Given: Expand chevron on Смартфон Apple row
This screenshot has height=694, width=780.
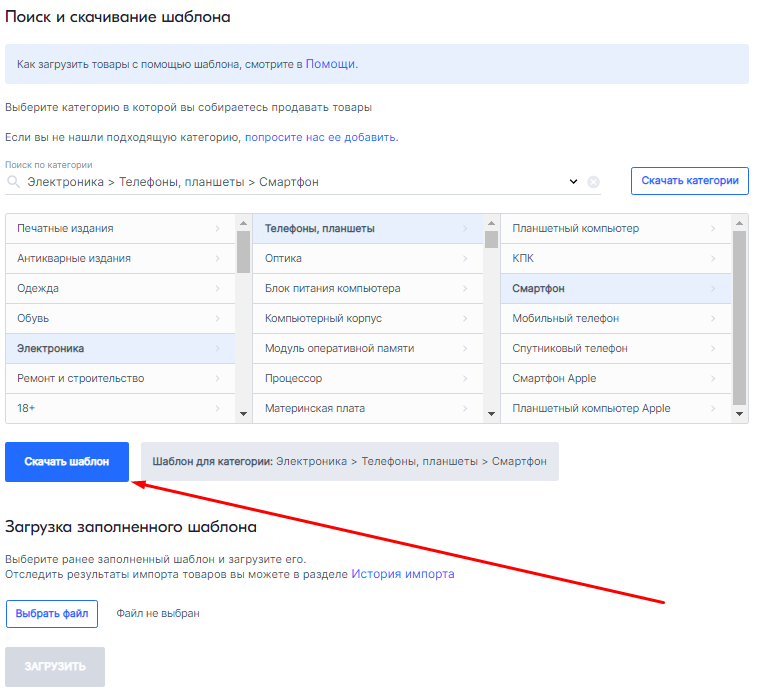Looking at the screenshot, I should (713, 378).
